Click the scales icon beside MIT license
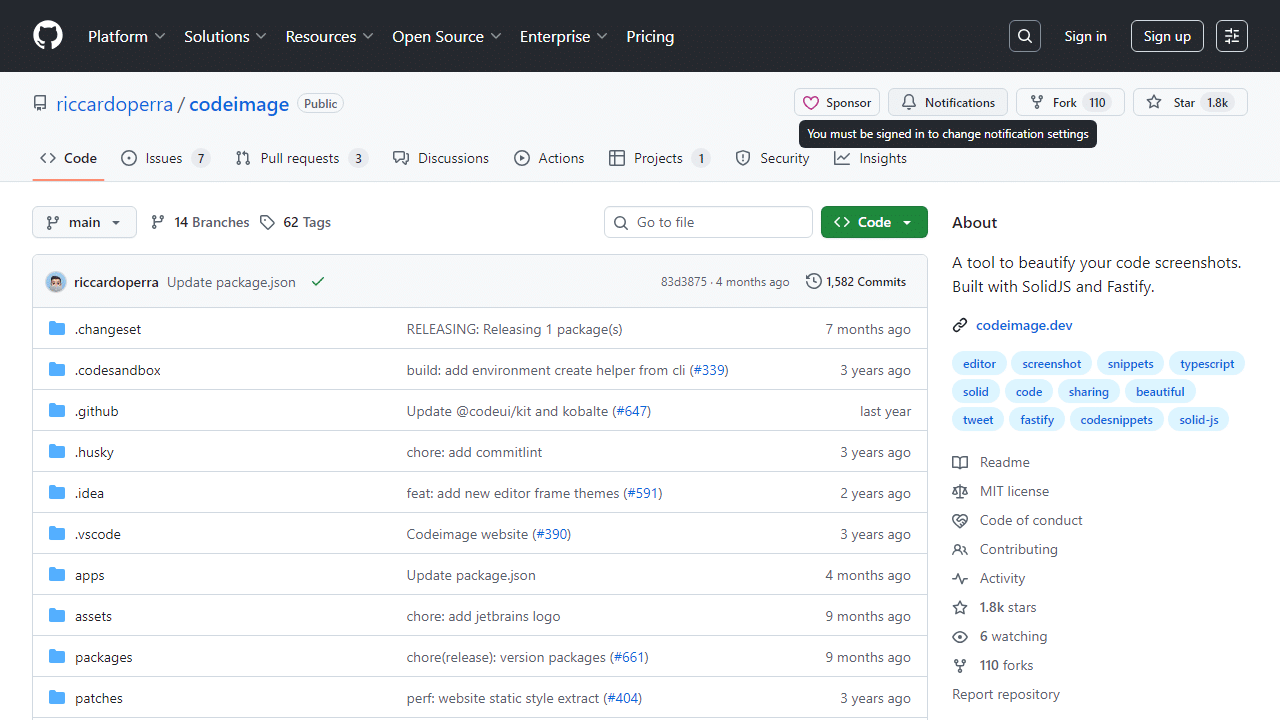The image size is (1280, 720). coord(960,491)
